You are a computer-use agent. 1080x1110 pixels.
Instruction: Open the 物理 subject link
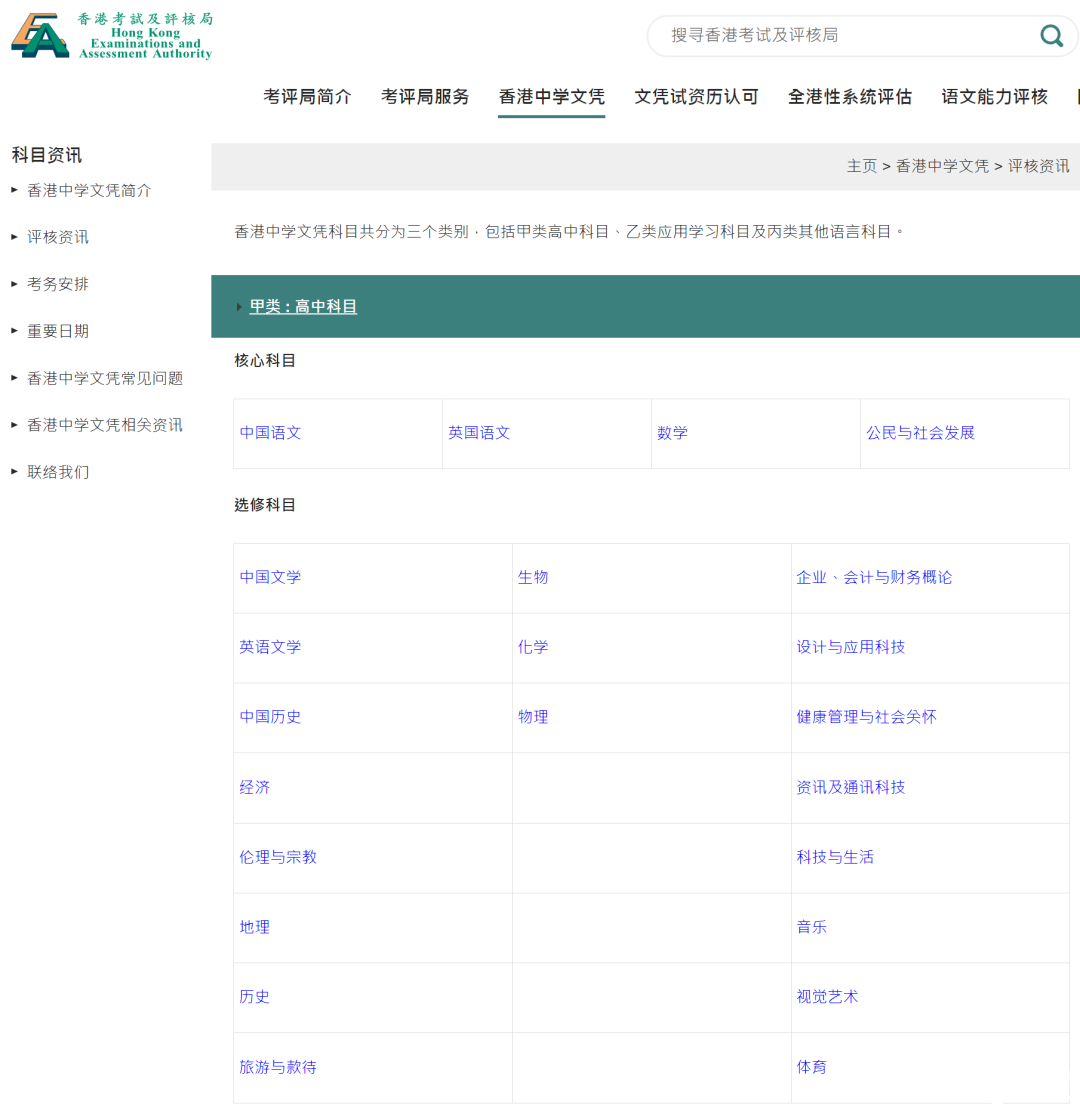[533, 717]
